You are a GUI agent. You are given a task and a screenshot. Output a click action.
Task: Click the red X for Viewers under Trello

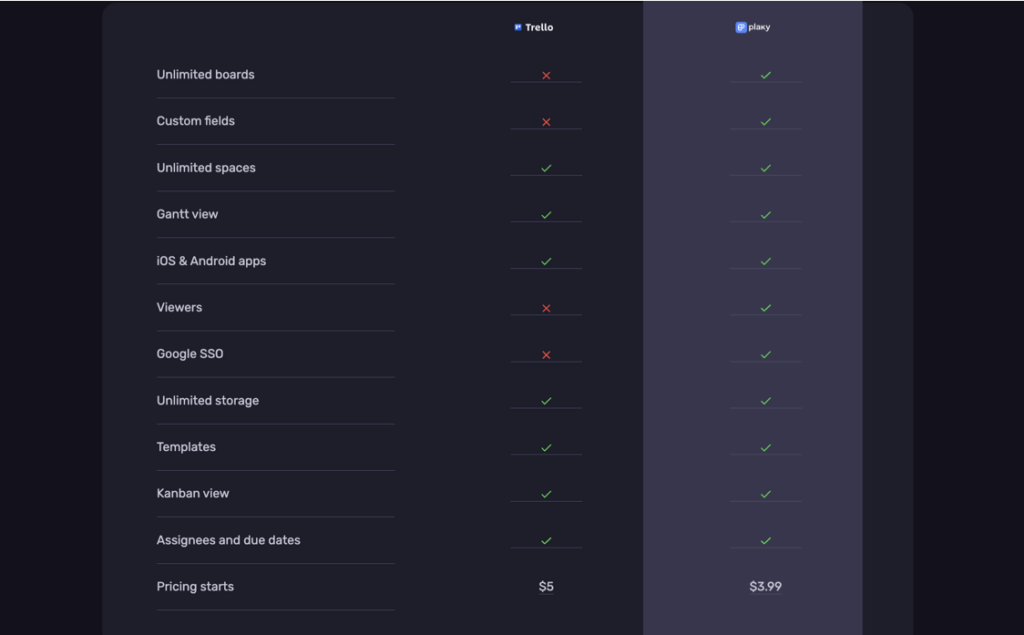546,307
